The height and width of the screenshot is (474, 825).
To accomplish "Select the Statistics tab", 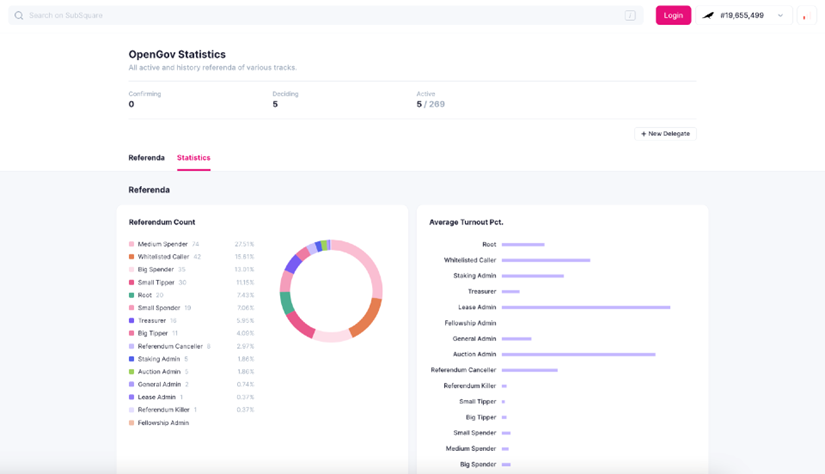I will click(x=193, y=158).
